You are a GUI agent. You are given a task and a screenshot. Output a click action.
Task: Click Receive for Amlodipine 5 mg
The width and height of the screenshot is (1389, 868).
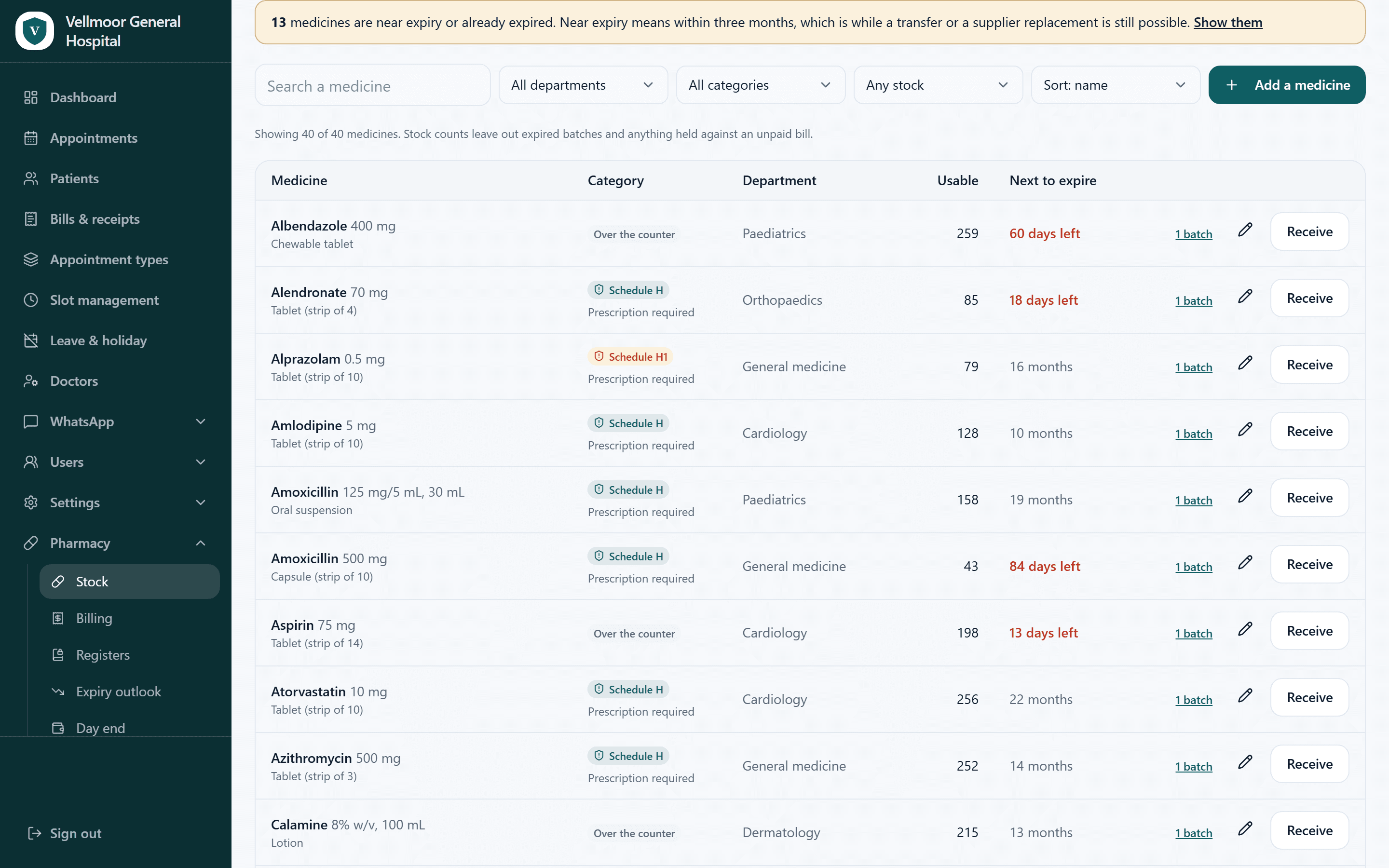(x=1309, y=431)
